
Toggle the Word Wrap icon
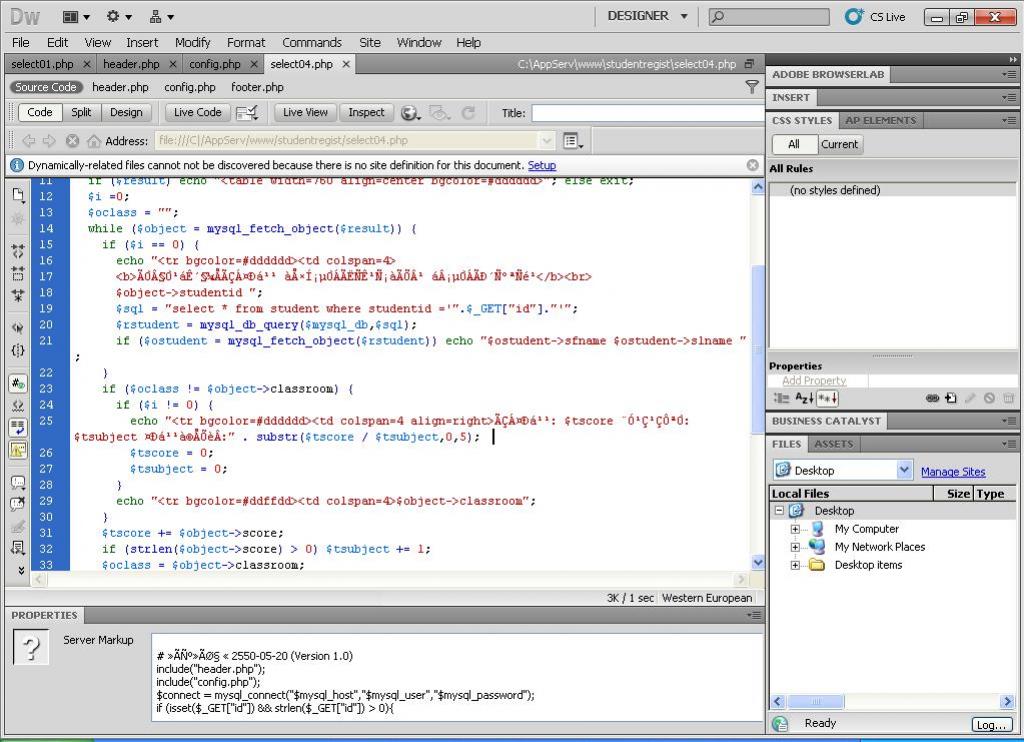pyautogui.click(x=18, y=427)
